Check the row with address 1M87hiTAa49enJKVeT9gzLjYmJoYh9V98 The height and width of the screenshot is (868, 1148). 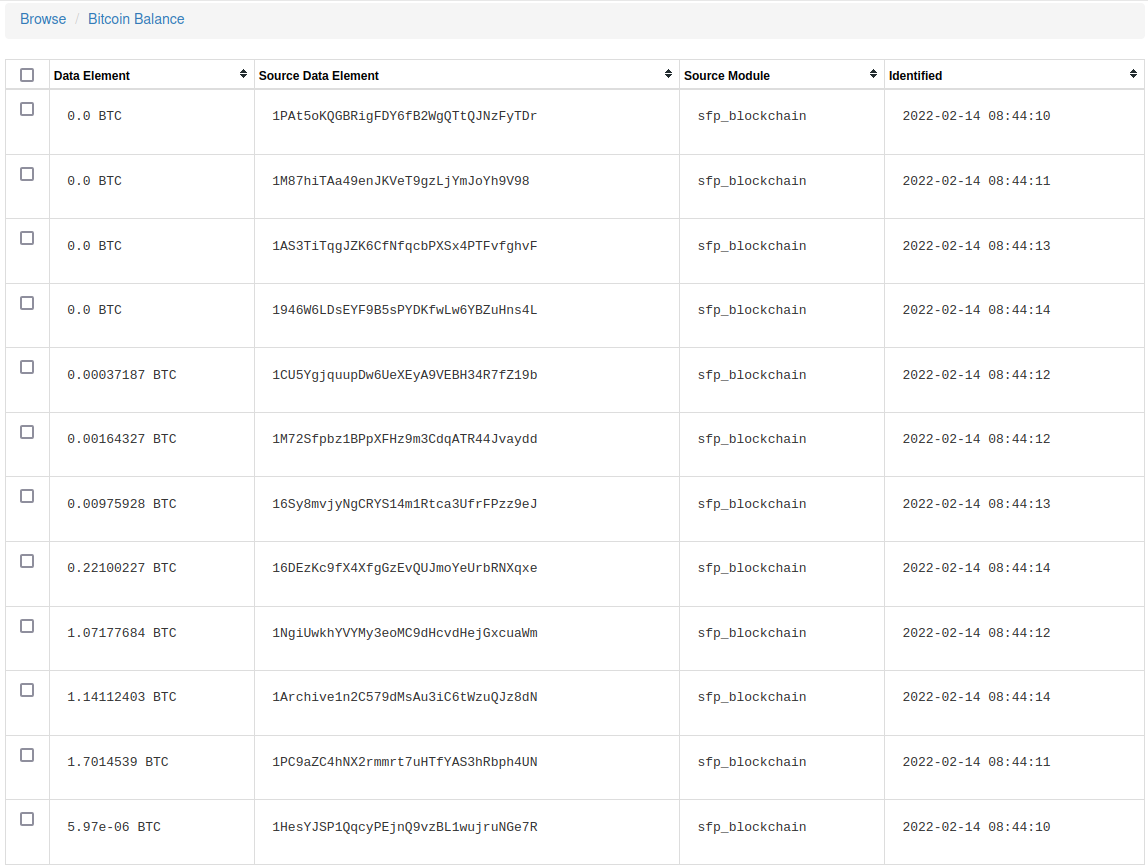coord(27,174)
